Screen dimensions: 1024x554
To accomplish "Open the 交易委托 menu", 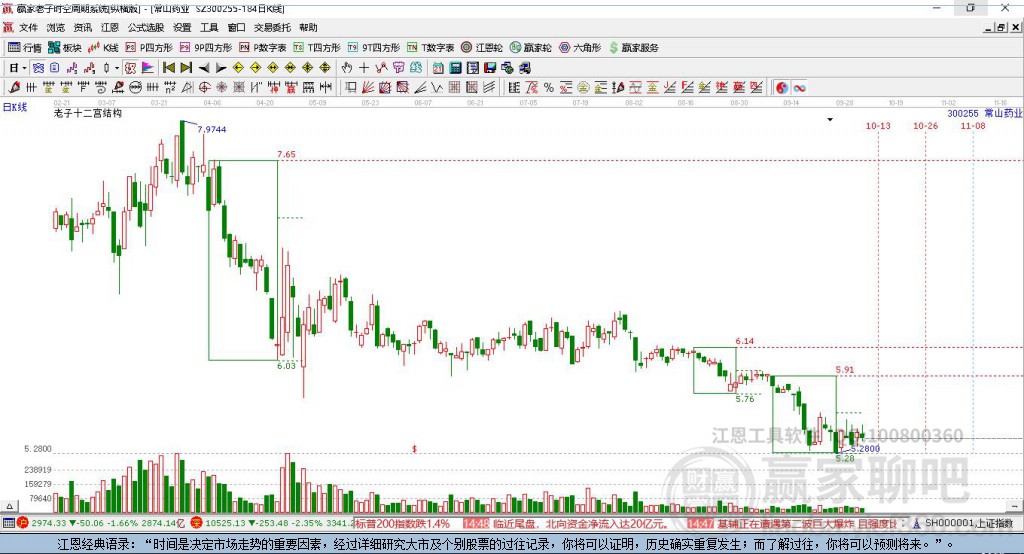I will point(272,27).
